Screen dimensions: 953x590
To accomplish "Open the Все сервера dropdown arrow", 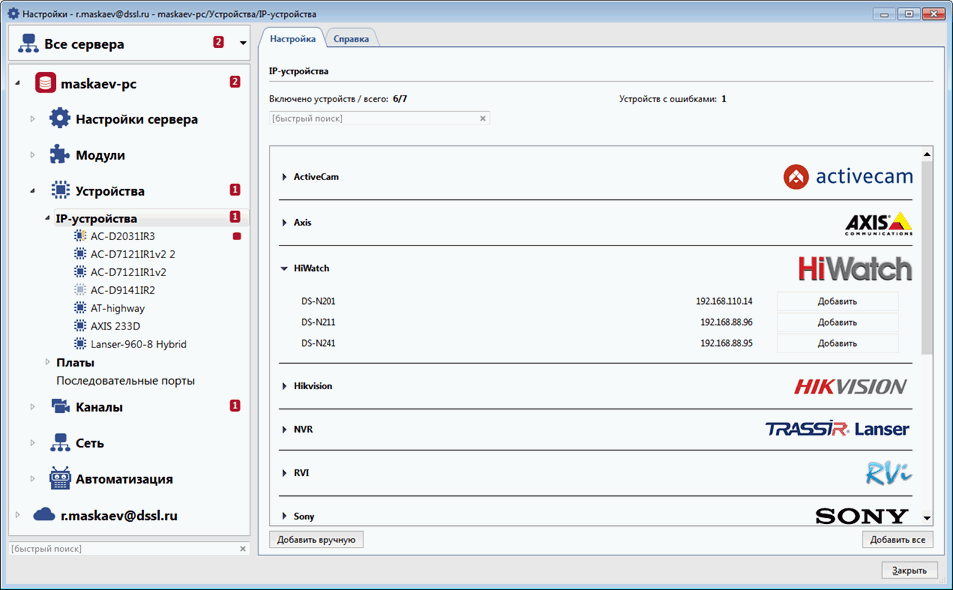I will click(243, 44).
